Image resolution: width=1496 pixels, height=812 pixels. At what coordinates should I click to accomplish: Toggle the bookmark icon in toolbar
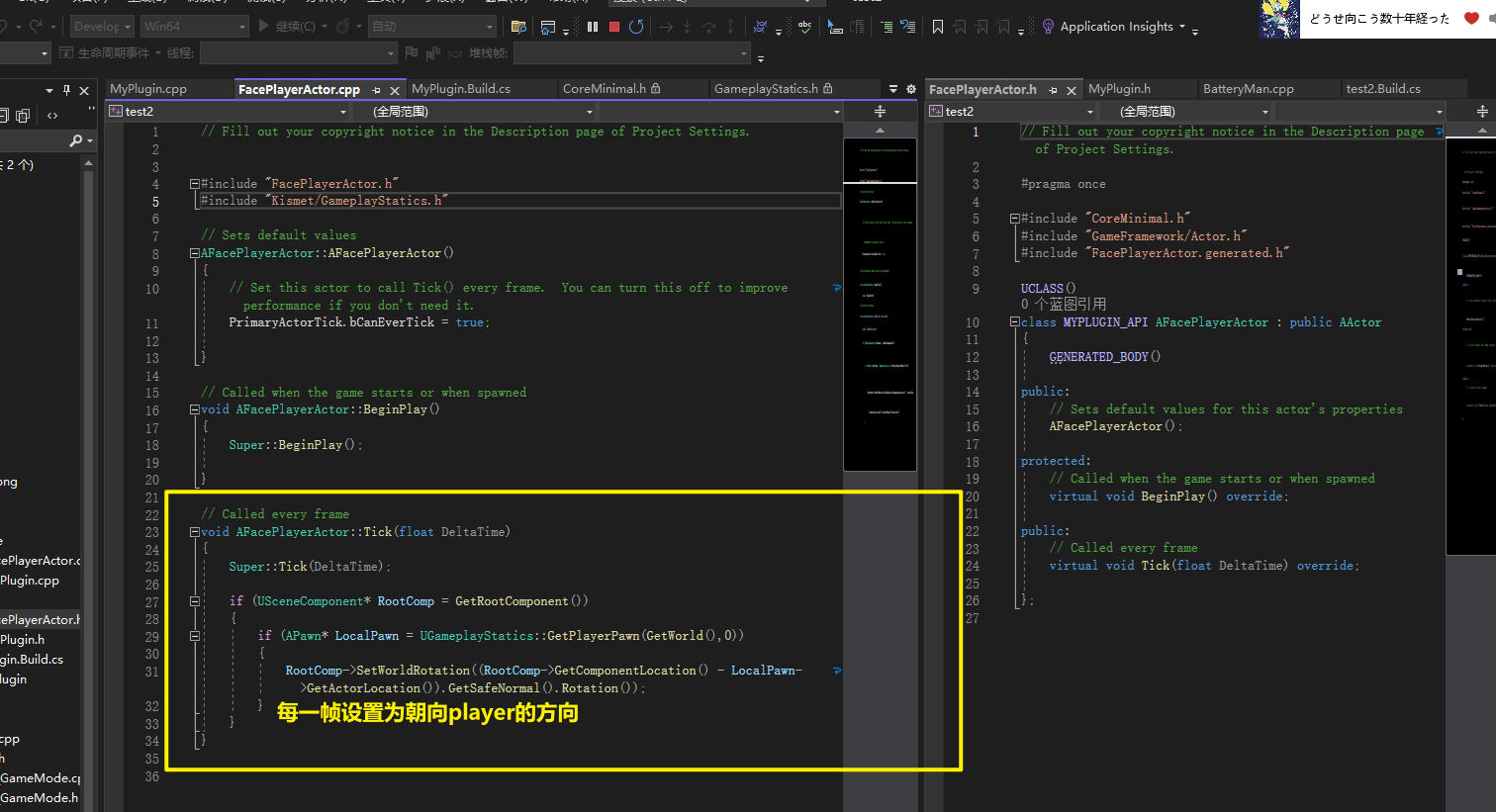938,27
